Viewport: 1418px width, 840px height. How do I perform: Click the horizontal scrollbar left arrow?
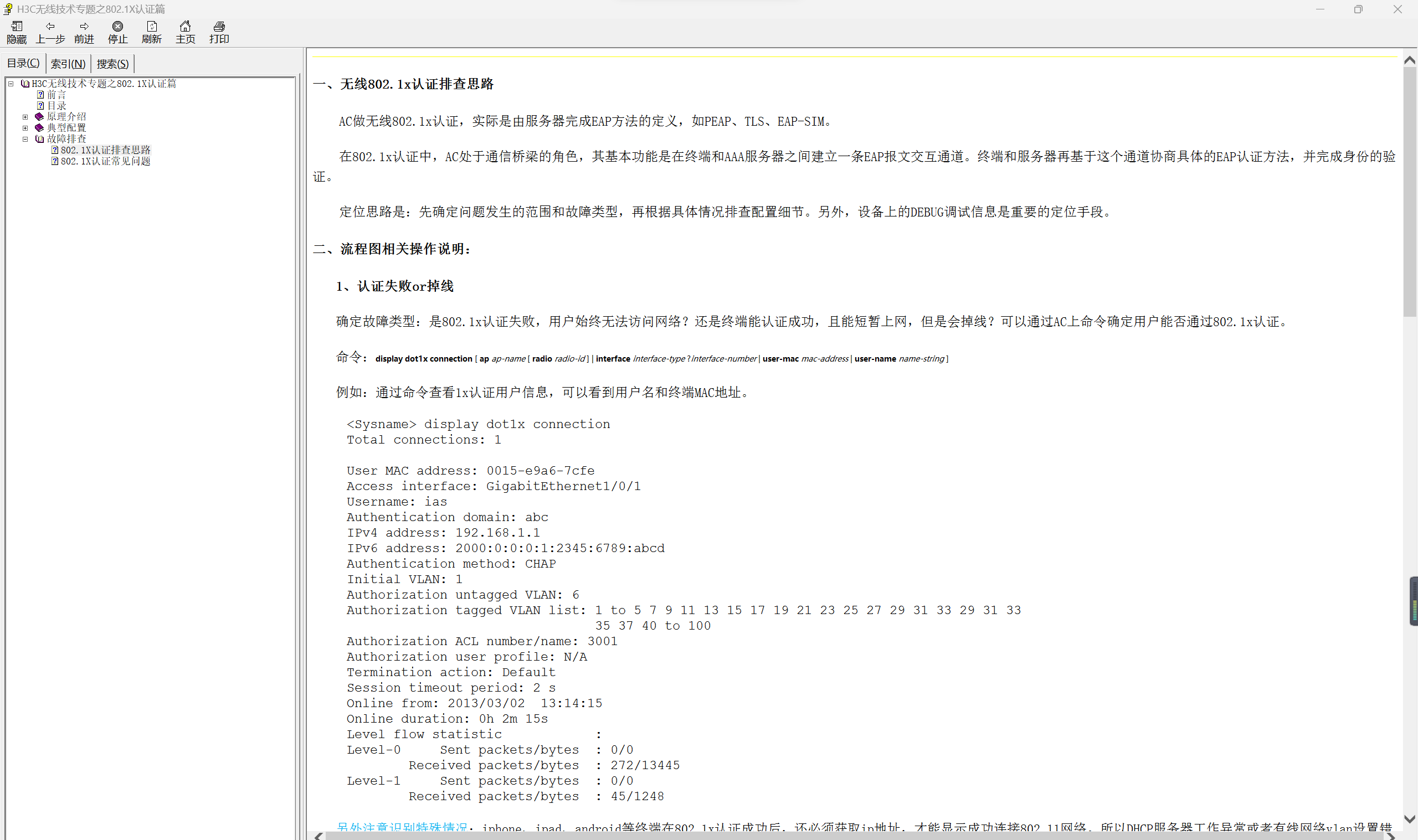tap(318, 836)
